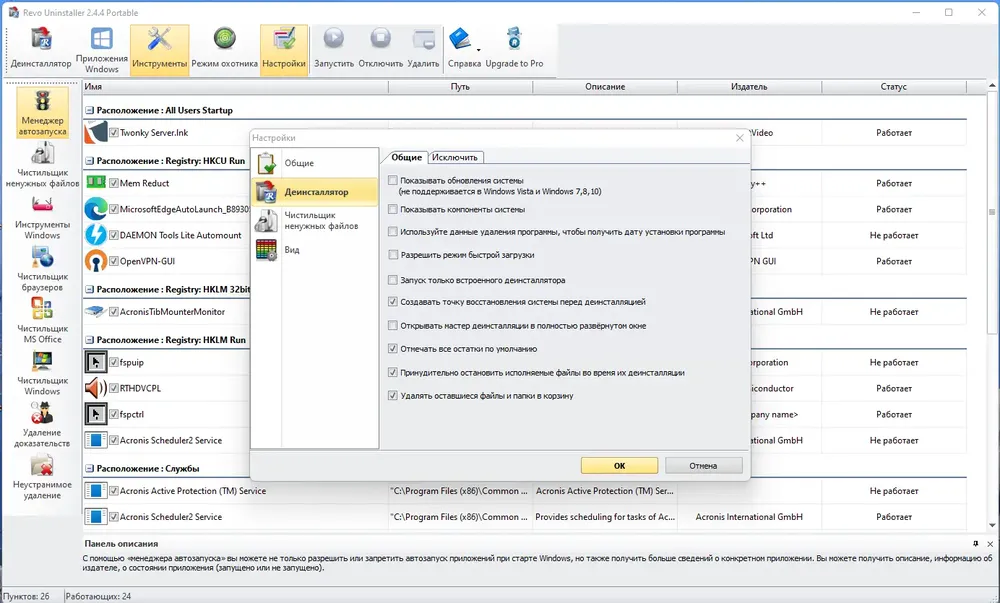The width and height of the screenshot is (1000, 603).
Task: Collapse the Службы location group
Action: pos(90,469)
